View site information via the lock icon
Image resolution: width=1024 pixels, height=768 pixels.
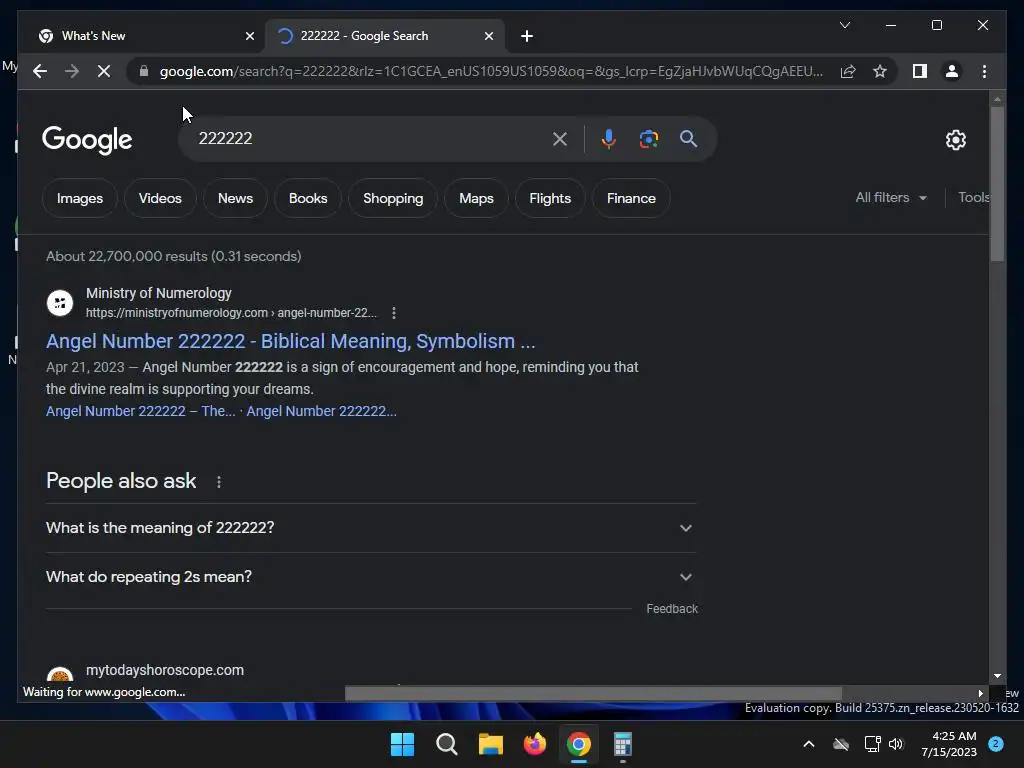pos(144,71)
